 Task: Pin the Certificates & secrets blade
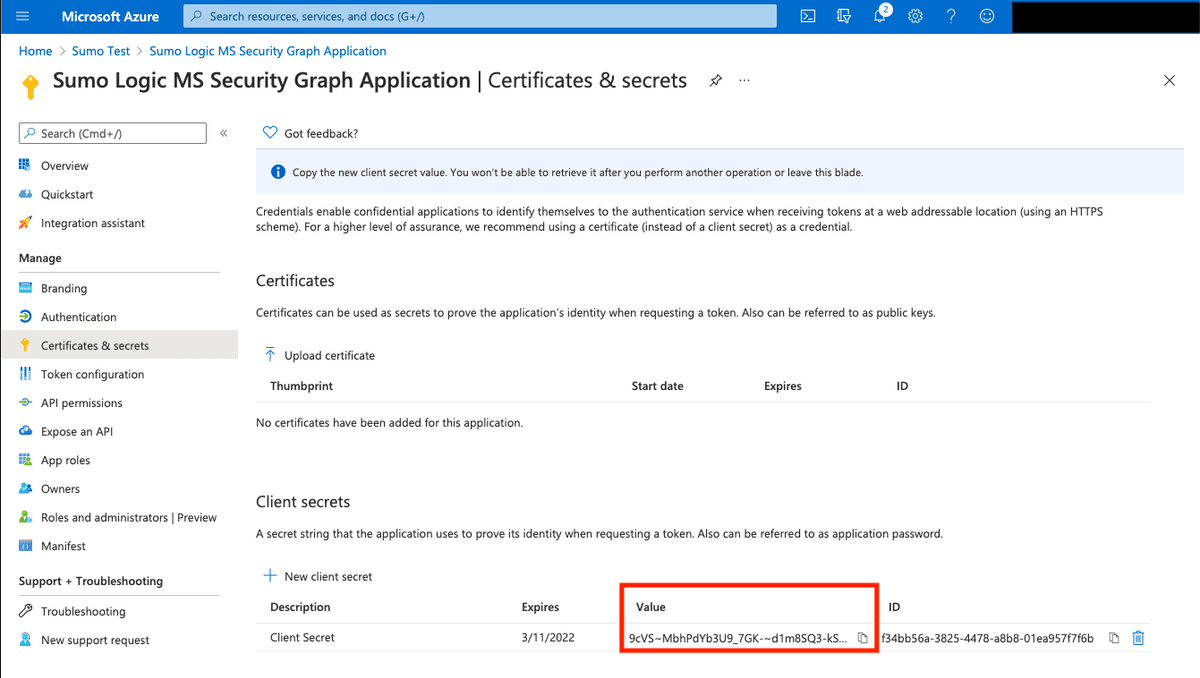click(715, 81)
